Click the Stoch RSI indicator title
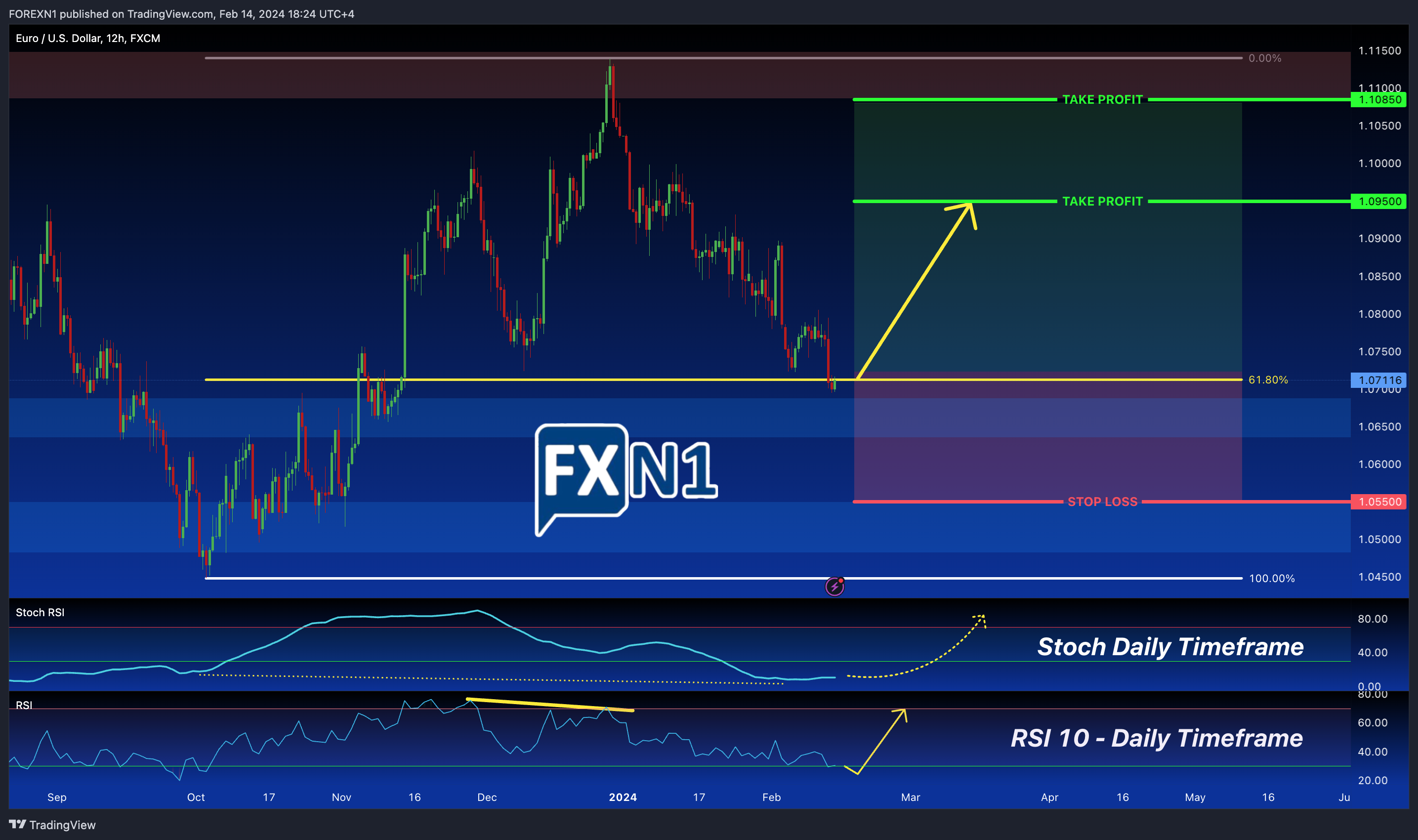Image resolution: width=1418 pixels, height=840 pixels. [x=40, y=612]
